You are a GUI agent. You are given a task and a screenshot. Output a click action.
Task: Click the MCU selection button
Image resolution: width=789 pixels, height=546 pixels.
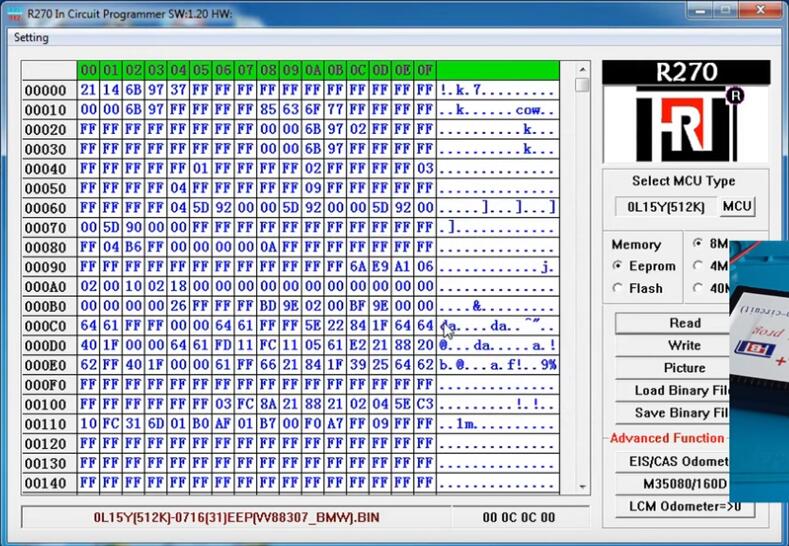pyautogui.click(x=737, y=206)
